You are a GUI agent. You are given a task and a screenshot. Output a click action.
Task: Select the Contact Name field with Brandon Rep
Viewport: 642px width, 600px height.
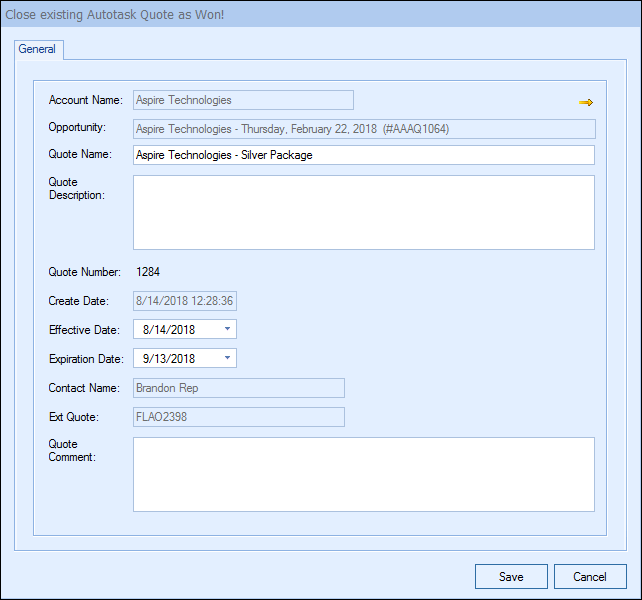[239, 388]
